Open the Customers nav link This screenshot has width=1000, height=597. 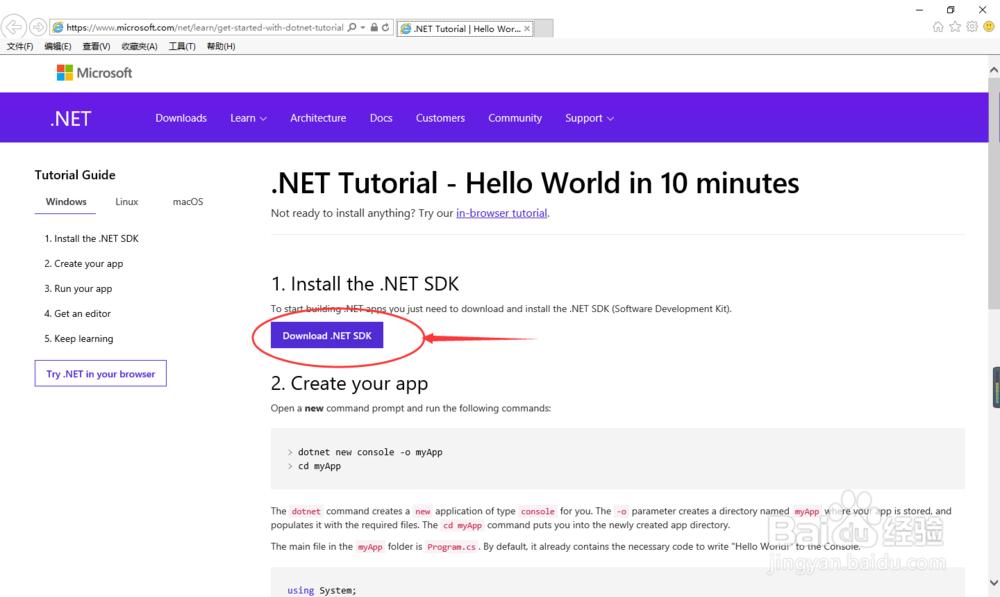tap(440, 118)
